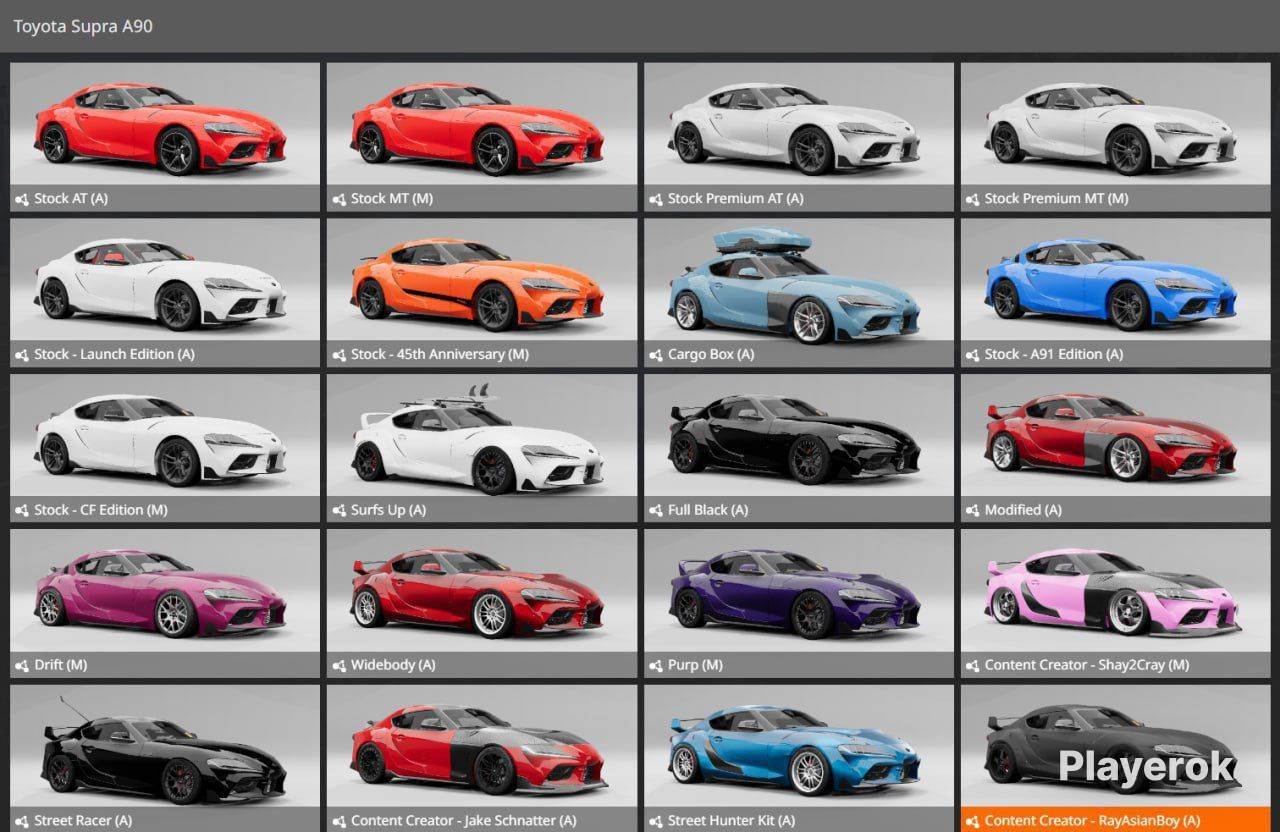
Task: Click the config icon beside Stock - Launch Edition (A)
Action: tap(22, 355)
